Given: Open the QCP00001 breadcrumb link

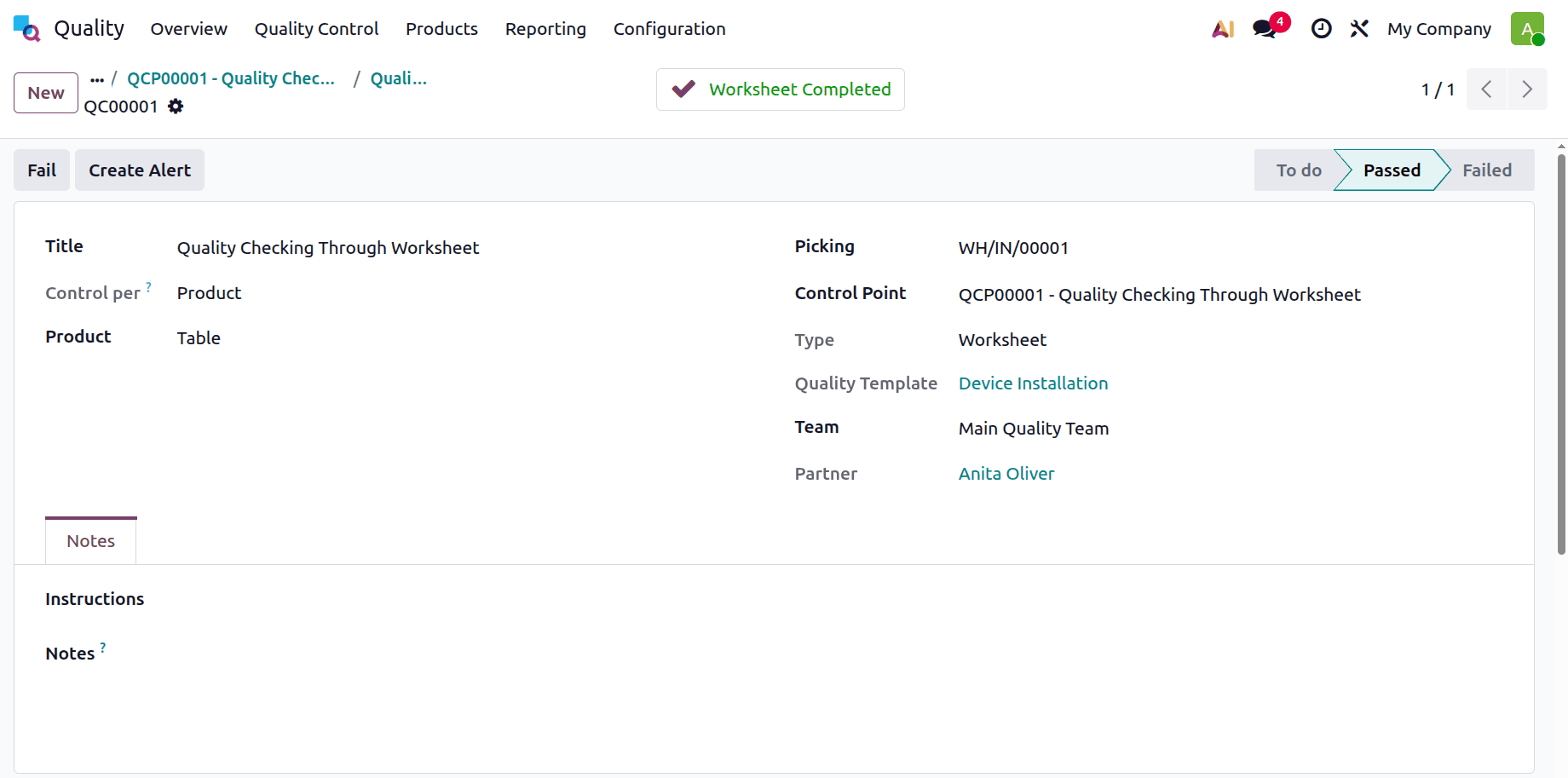Looking at the screenshot, I should click(231, 78).
